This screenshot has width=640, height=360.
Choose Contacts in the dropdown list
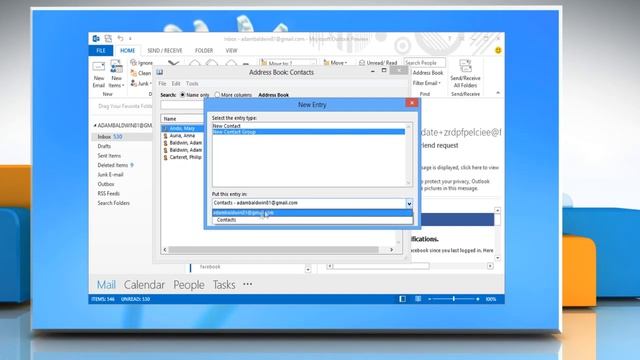[312, 220]
